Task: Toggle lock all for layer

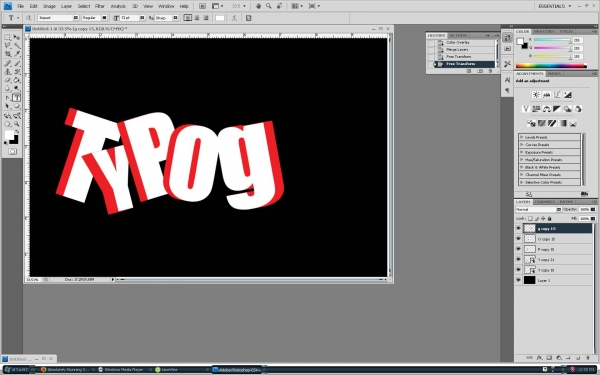Action: pyautogui.click(x=549, y=218)
